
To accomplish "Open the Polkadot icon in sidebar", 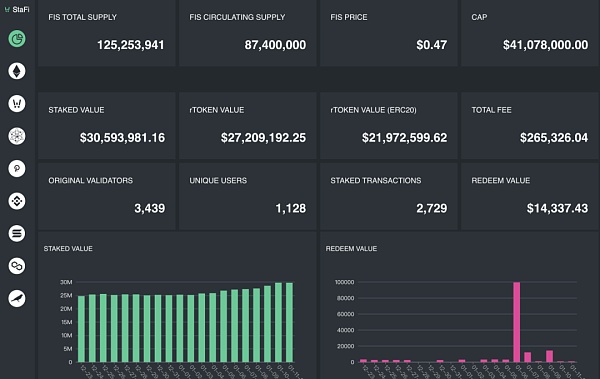I will click(17, 168).
